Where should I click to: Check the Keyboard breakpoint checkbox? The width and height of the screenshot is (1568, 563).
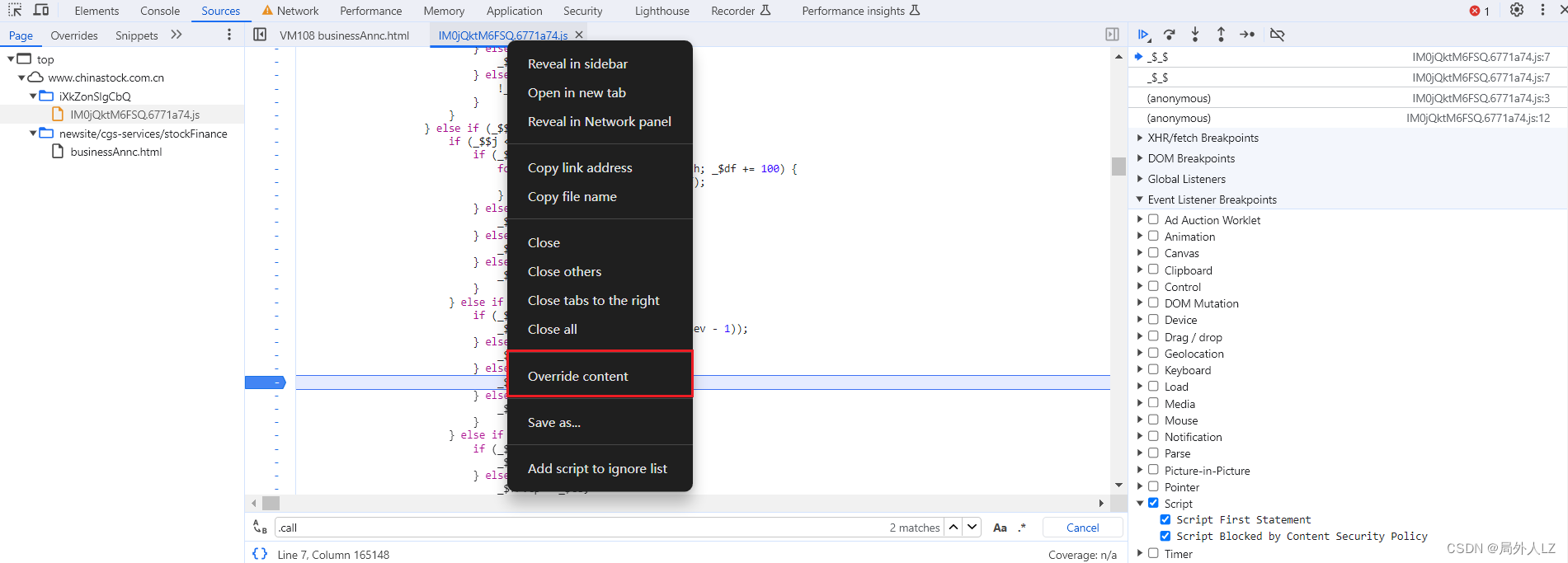1153,369
